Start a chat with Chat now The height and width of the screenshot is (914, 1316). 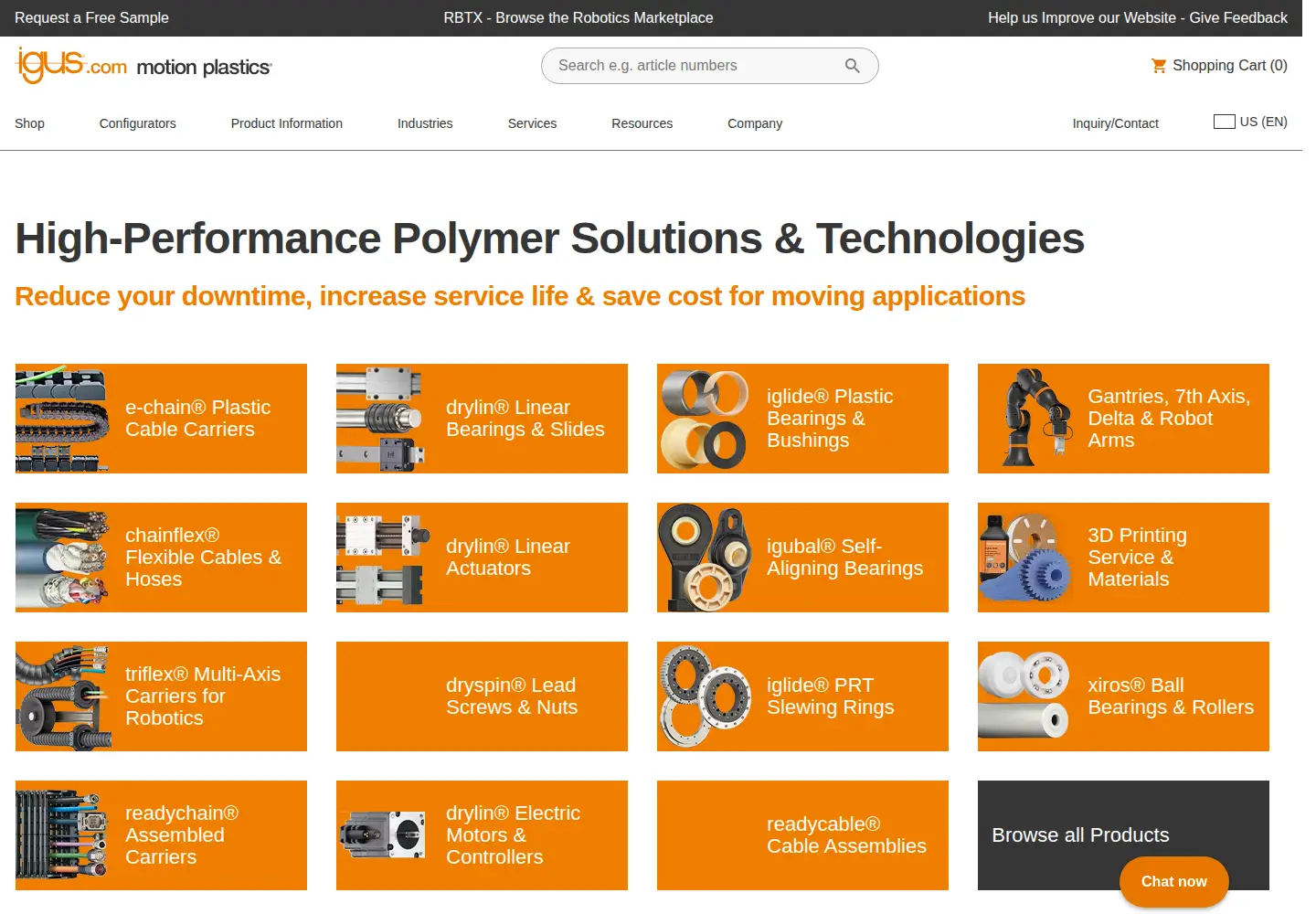click(x=1174, y=882)
